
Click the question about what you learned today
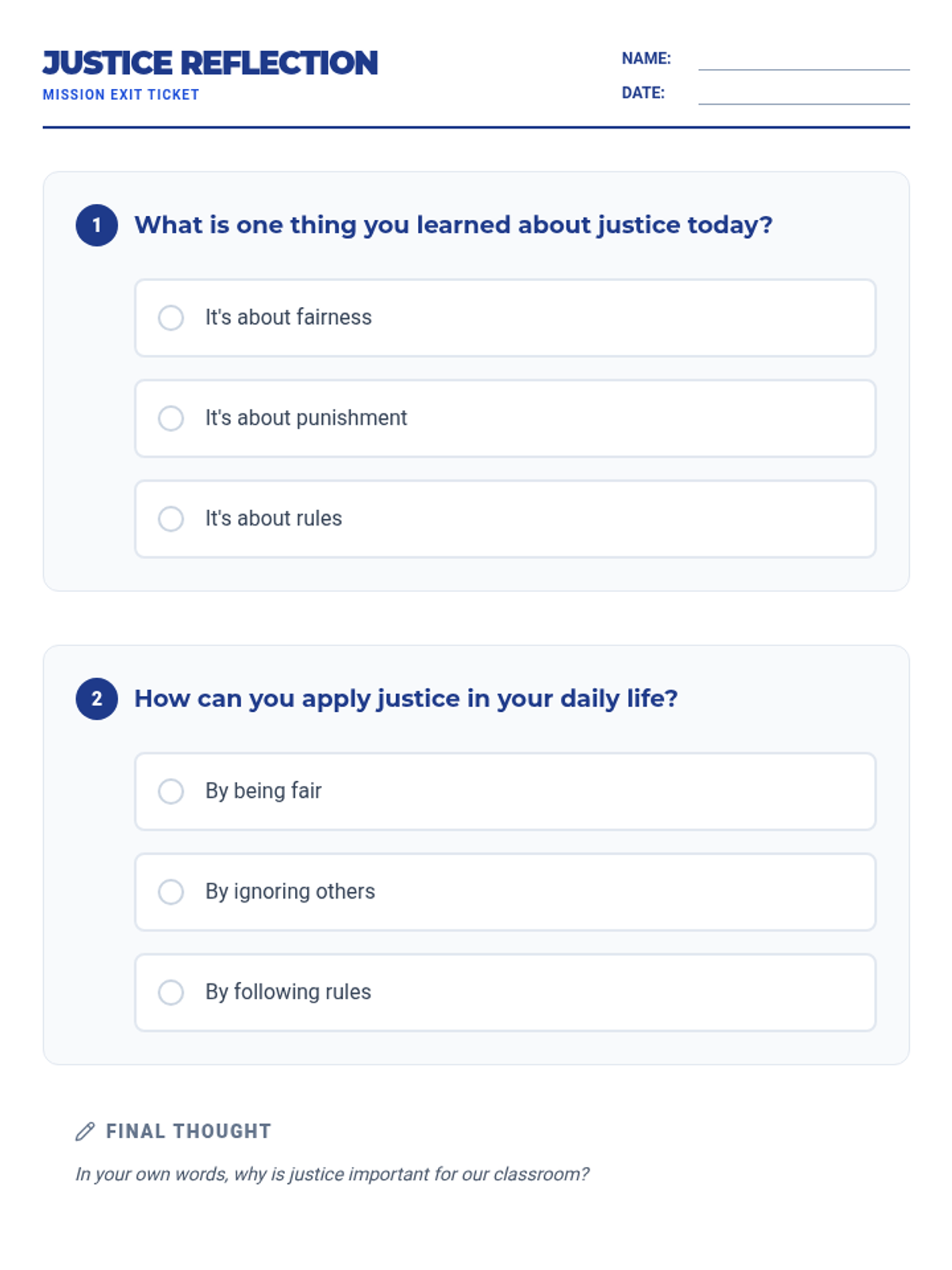453,225
